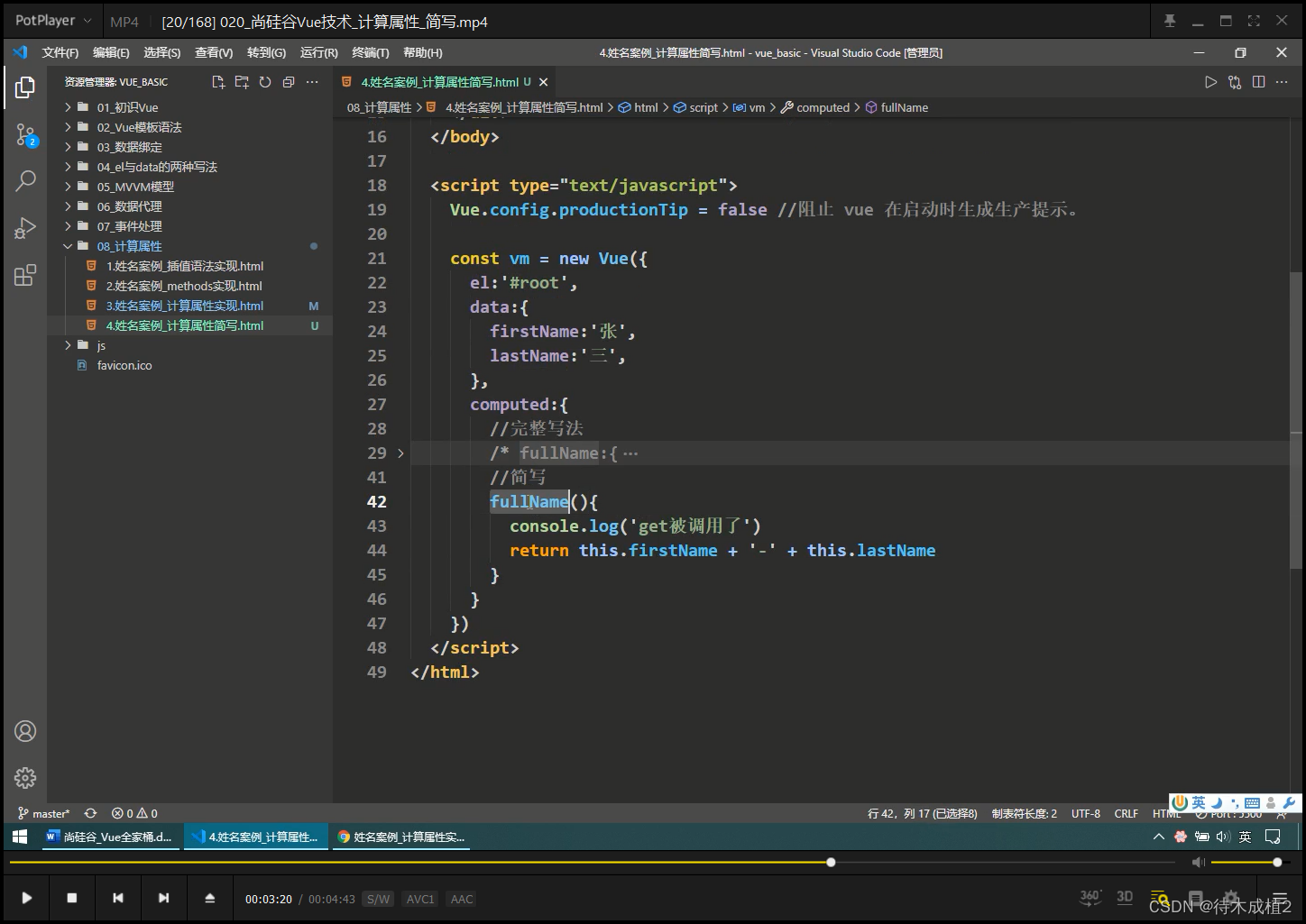Jump to next file in PotPlayer
The height and width of the screenshot is (924, 1306).
tap(163, 898)
